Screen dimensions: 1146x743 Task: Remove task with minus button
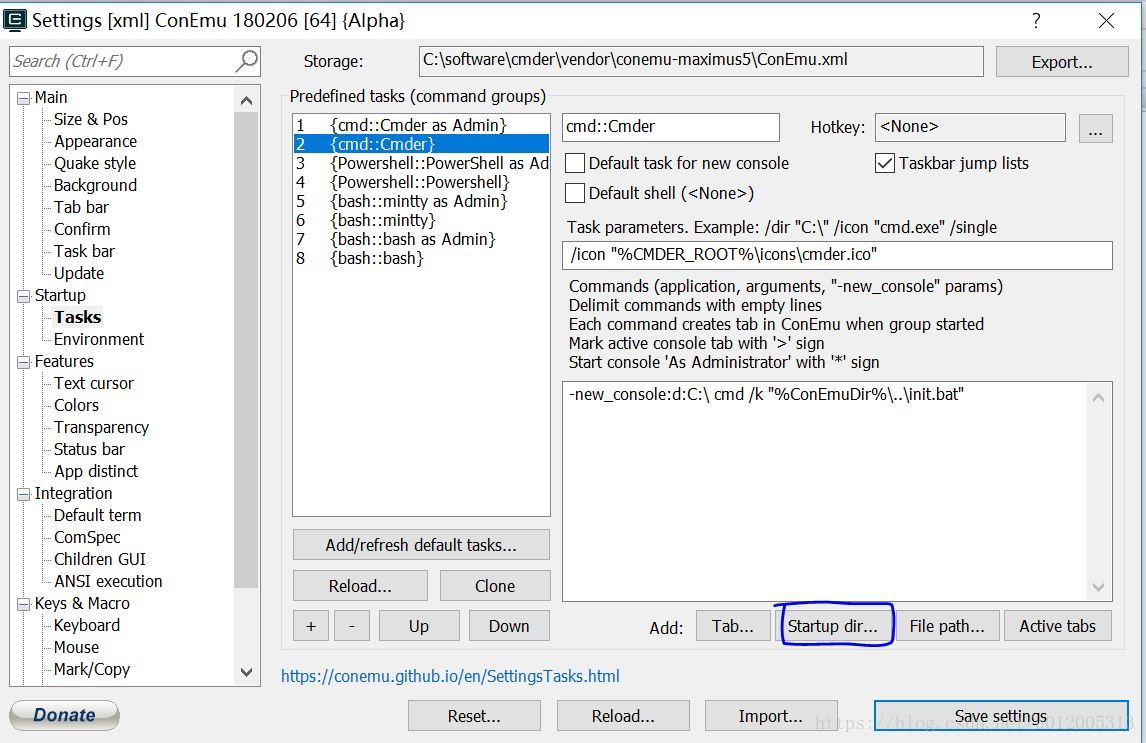click(x=352, y=626)
